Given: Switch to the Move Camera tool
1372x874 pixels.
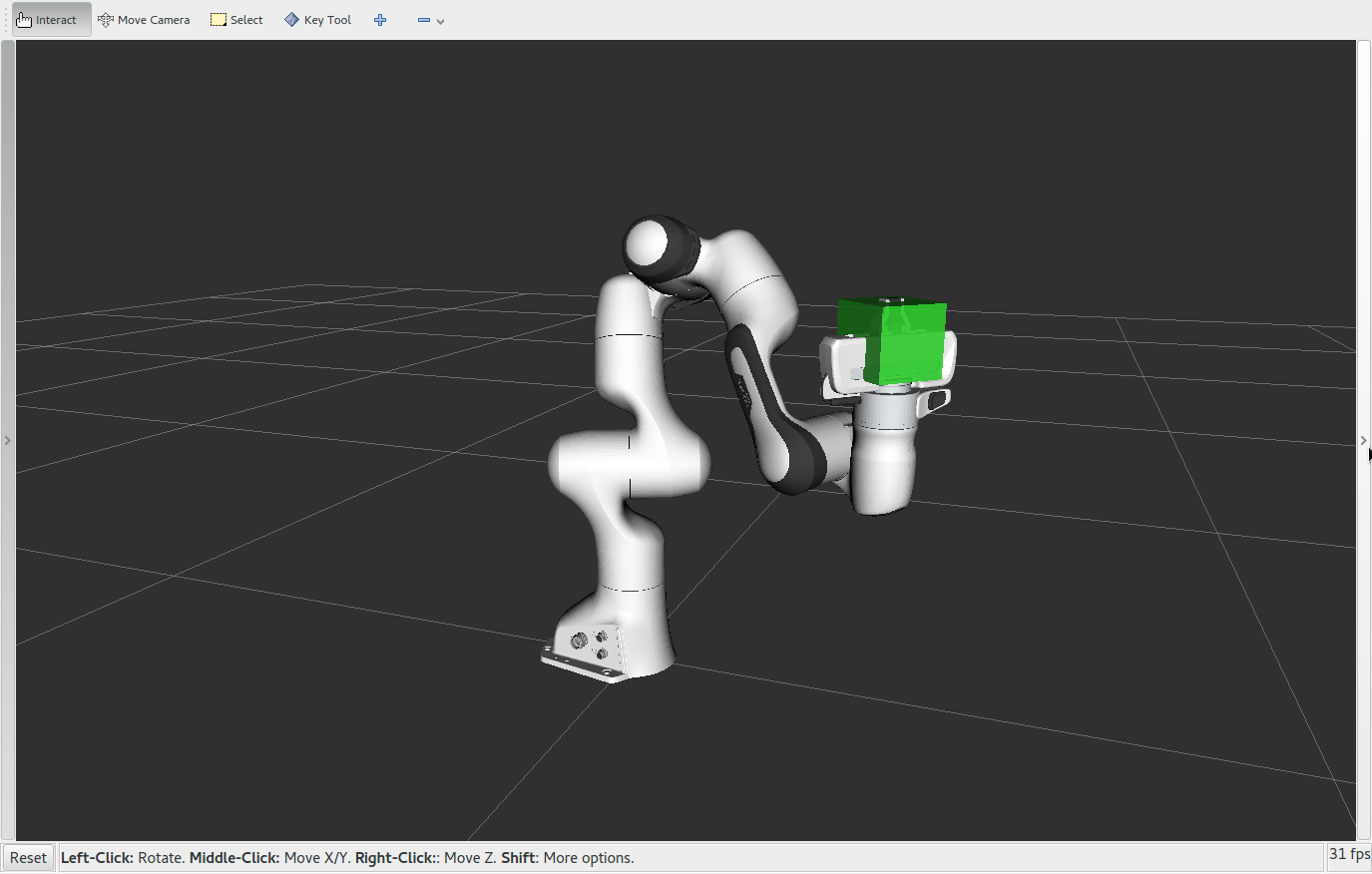Looking at the screenshot, I should point(144,20).
